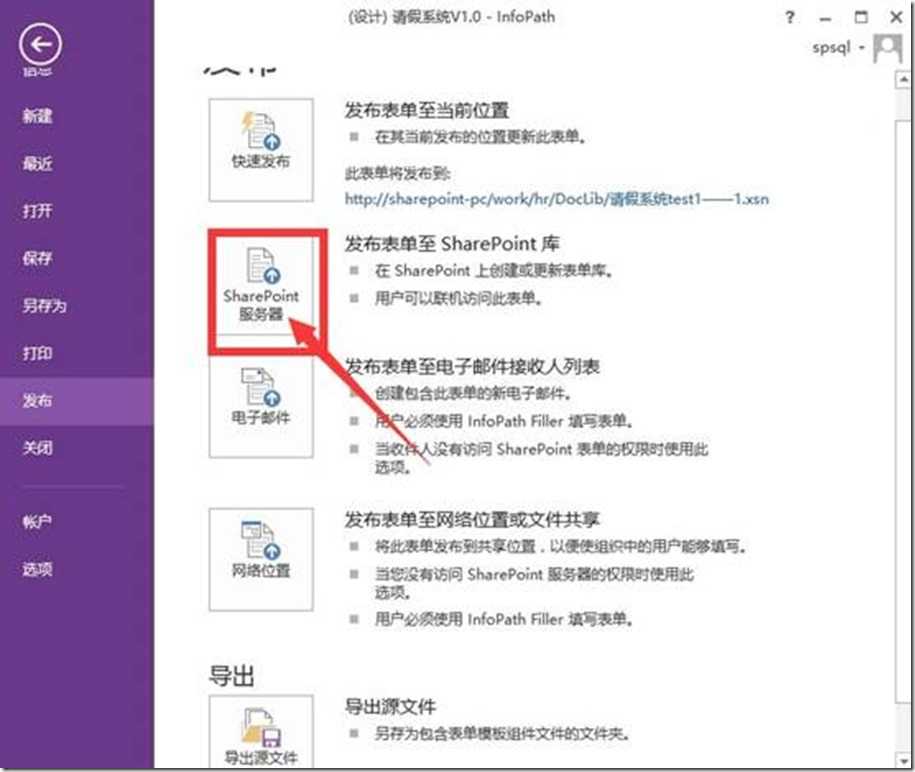Viewport: 915px width, 772px height.
Task: Click the 快速发布 quick publish button
Action: [261, 150]
